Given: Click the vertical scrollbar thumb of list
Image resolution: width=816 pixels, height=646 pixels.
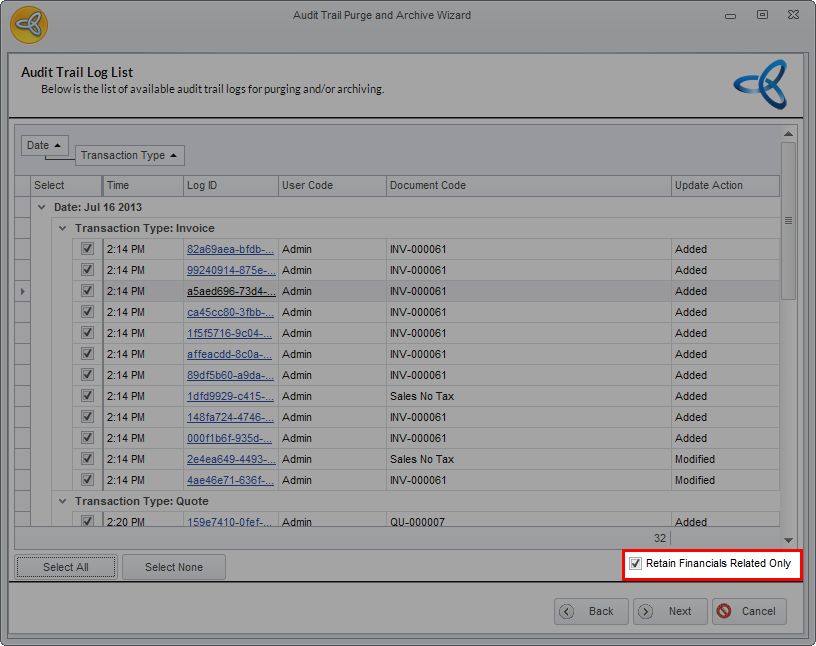Looking at the screenshot, I should (x=788, y=220).
